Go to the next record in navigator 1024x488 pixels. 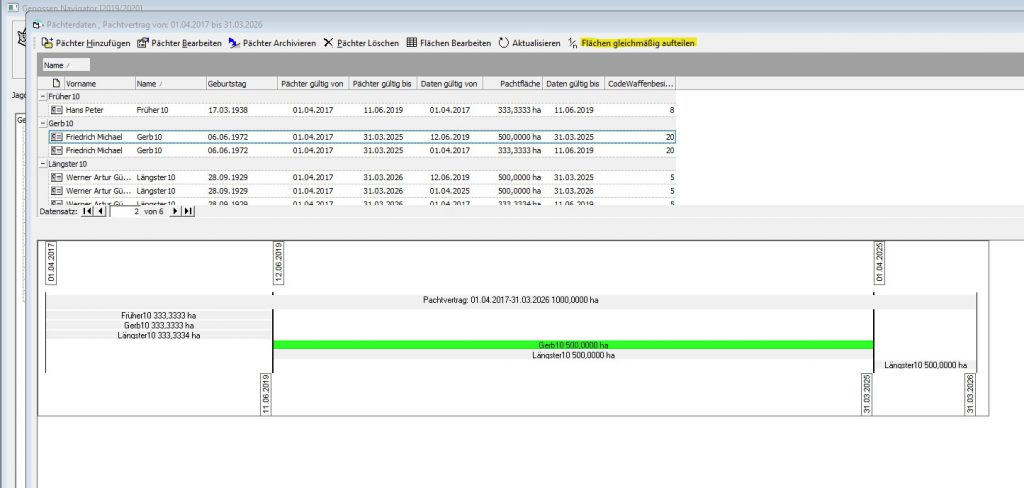176,212
